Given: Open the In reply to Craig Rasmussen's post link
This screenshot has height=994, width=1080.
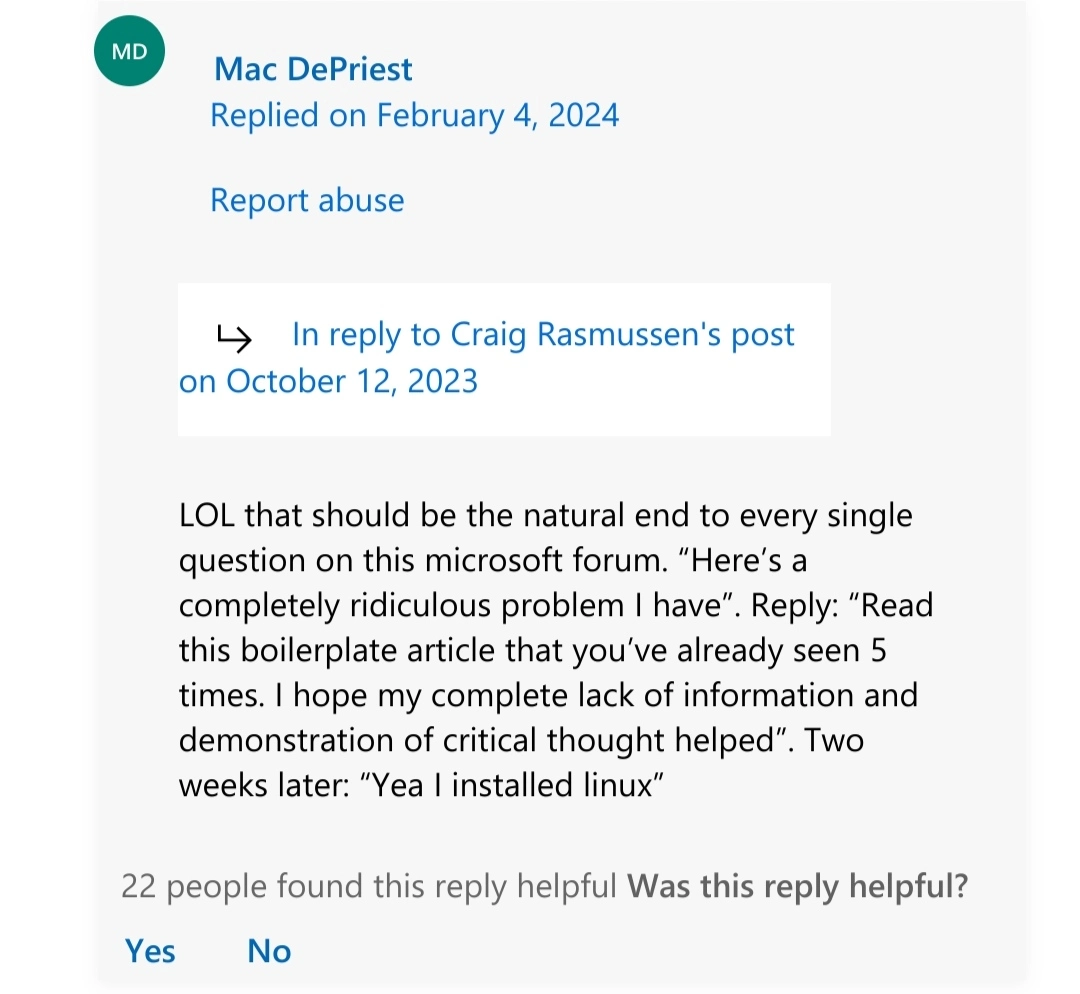Looking at the screenshot, I should click(x=543, y=335).
